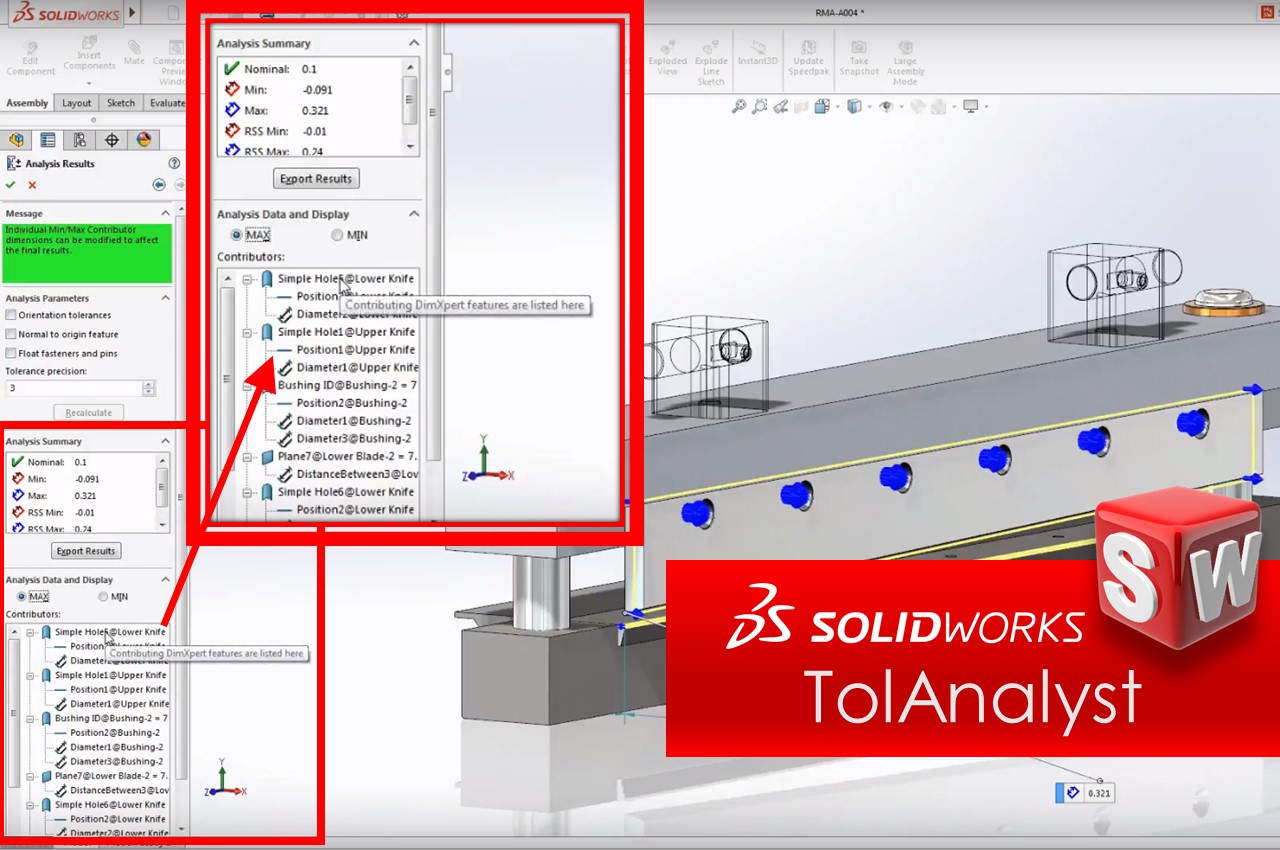Toggle Float fasteners and pins checkbox
The width and height of the screenshot is (1280, 850).
11,353
